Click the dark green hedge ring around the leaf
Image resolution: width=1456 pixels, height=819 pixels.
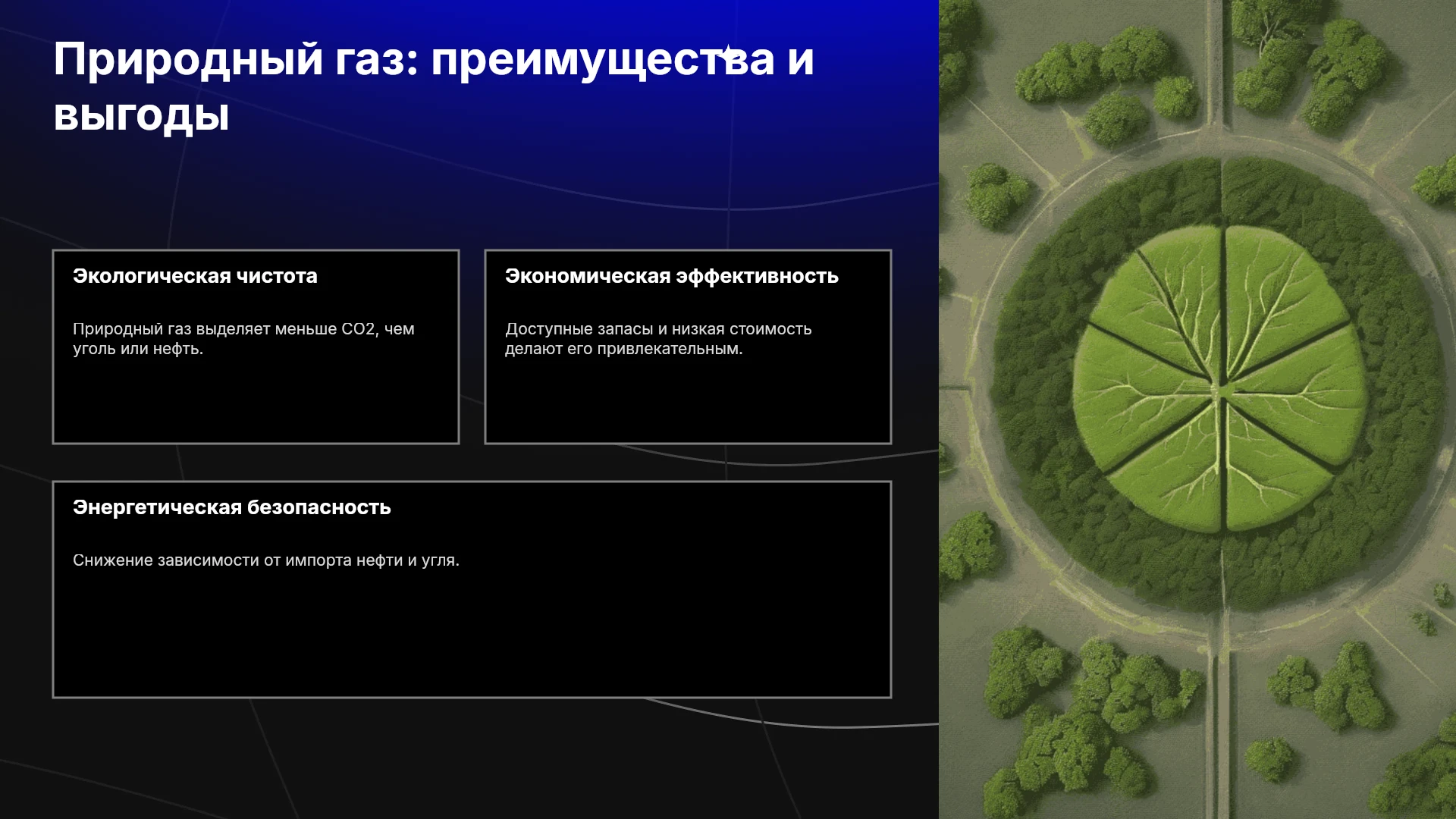tap(1031, 379)
